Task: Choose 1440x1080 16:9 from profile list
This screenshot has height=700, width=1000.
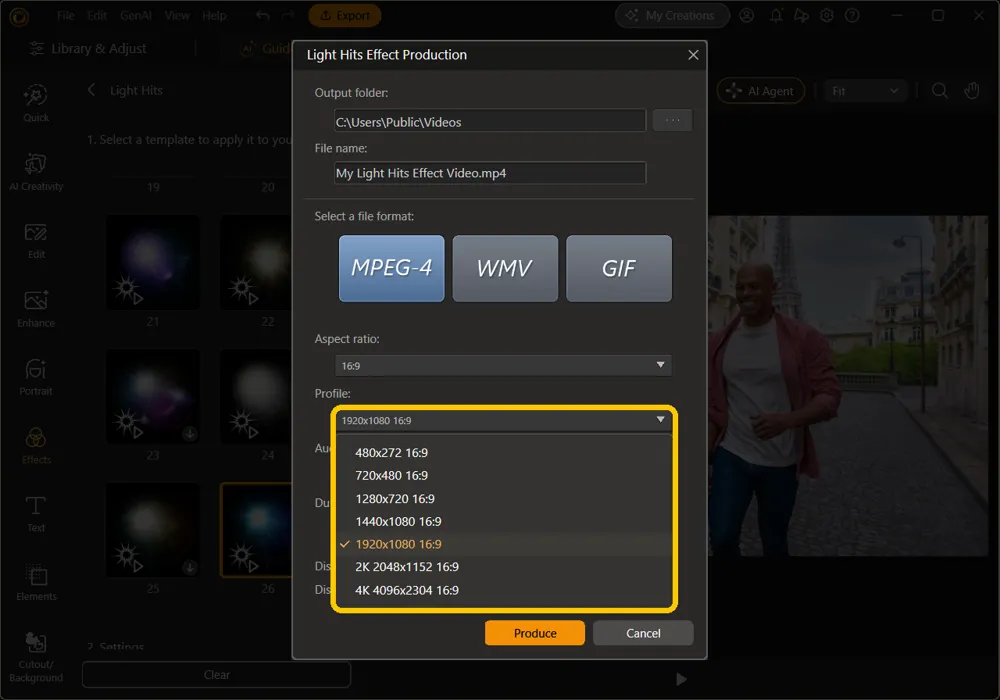Action: point(504,521)
